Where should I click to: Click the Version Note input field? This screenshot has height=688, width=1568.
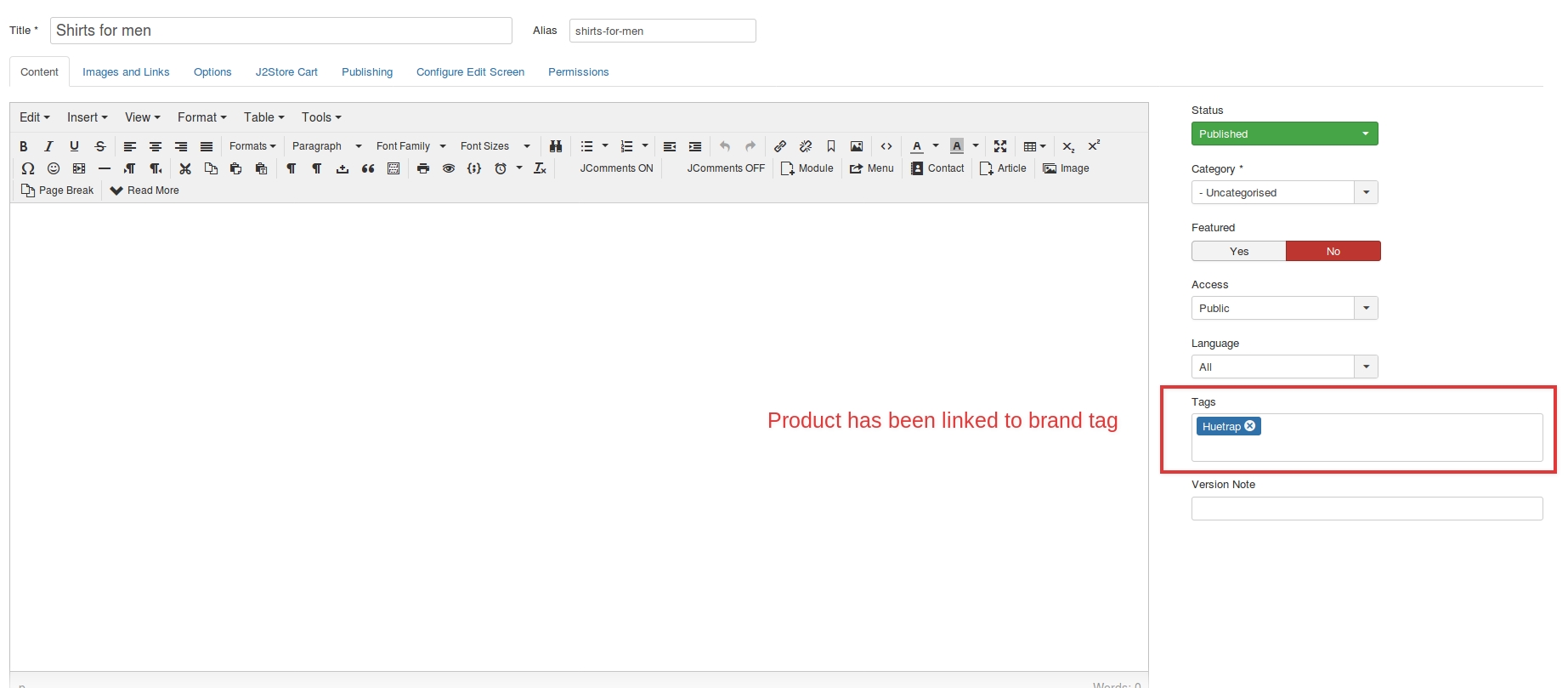1367,509
